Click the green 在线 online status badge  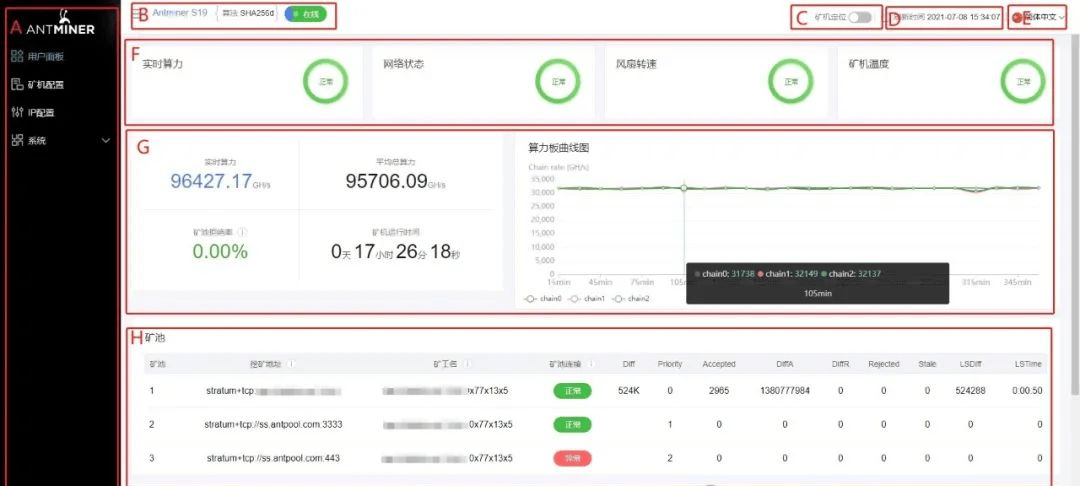click(x=305, y=14)
